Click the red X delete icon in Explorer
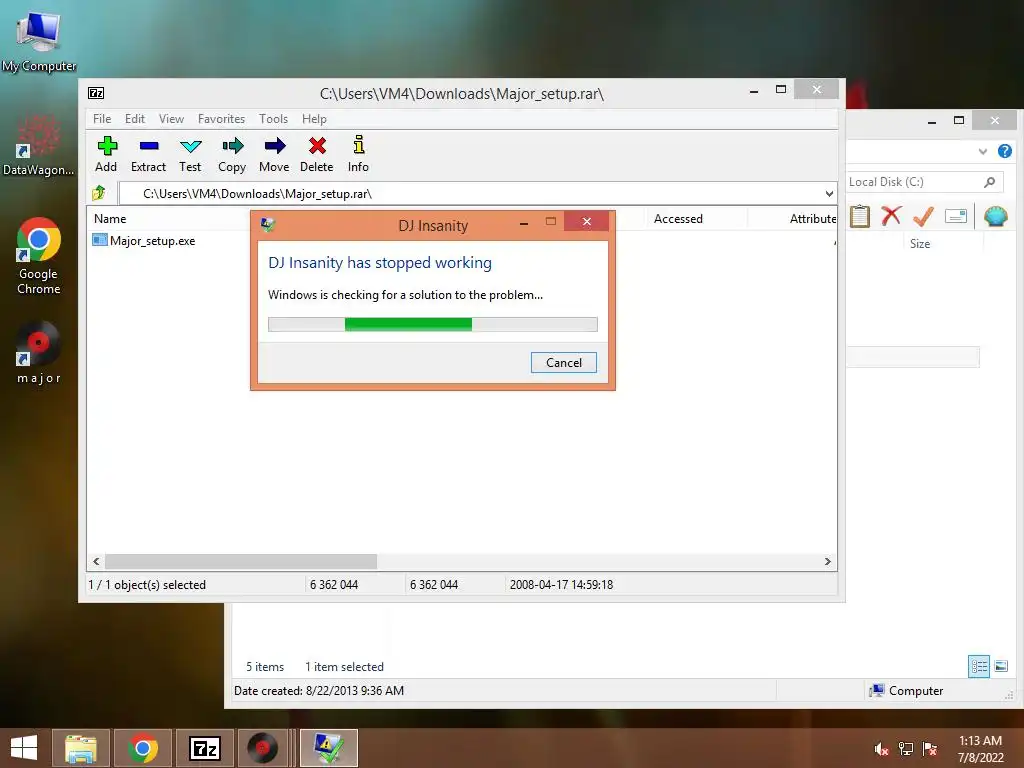 [x=891, y=216]
